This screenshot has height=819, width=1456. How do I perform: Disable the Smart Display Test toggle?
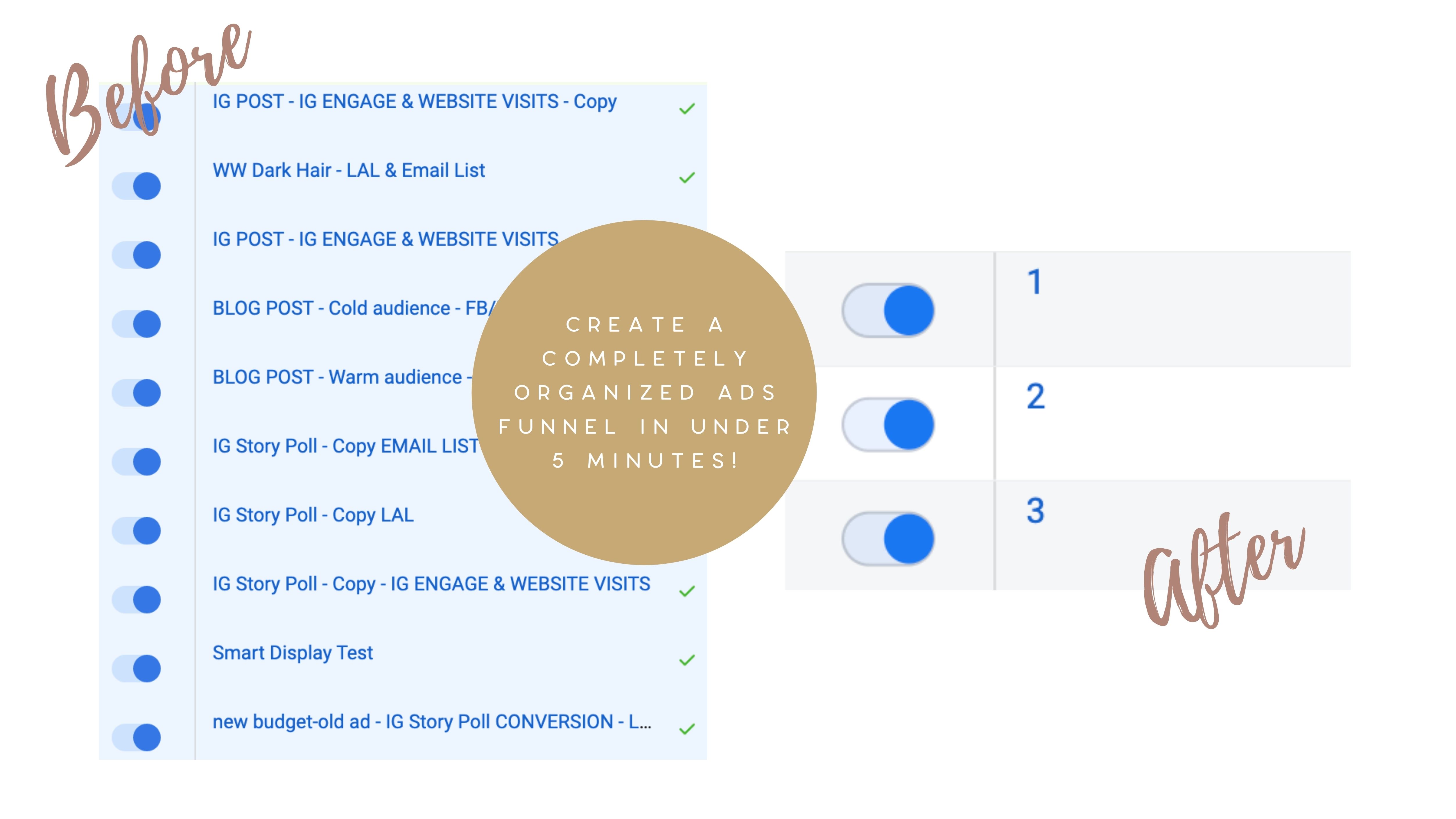136,668
